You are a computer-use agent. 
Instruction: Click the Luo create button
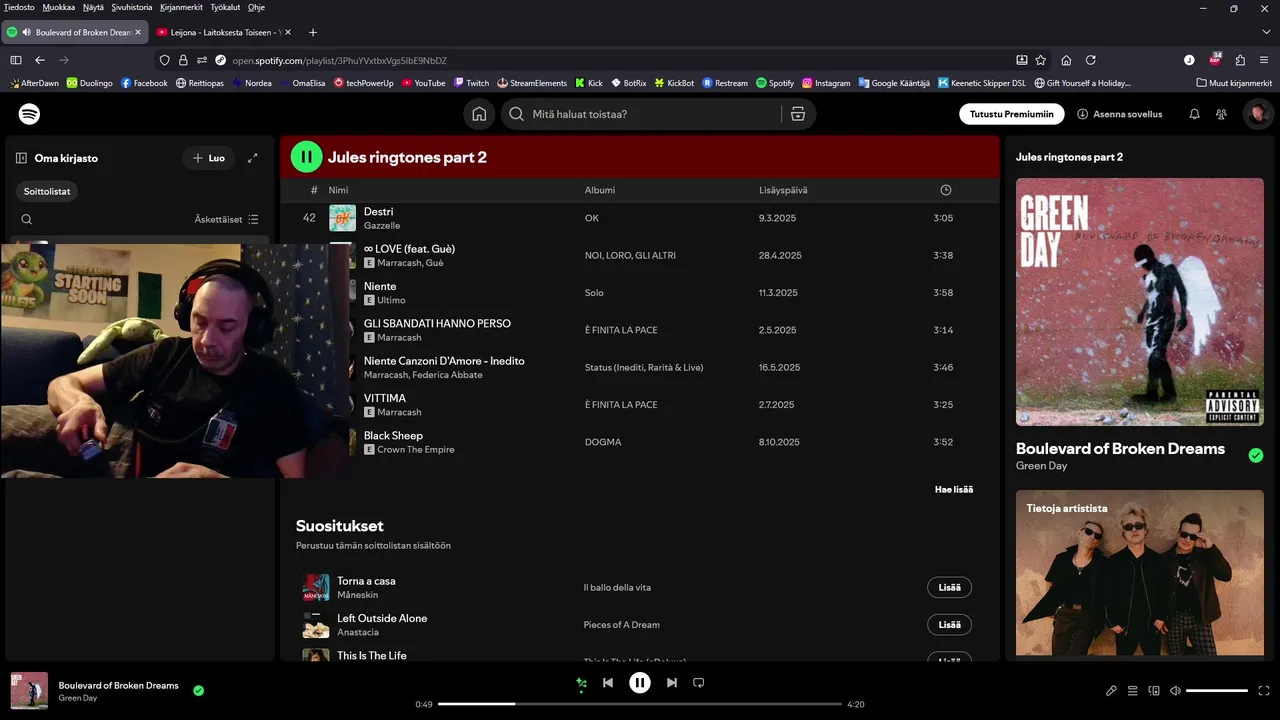208,158
